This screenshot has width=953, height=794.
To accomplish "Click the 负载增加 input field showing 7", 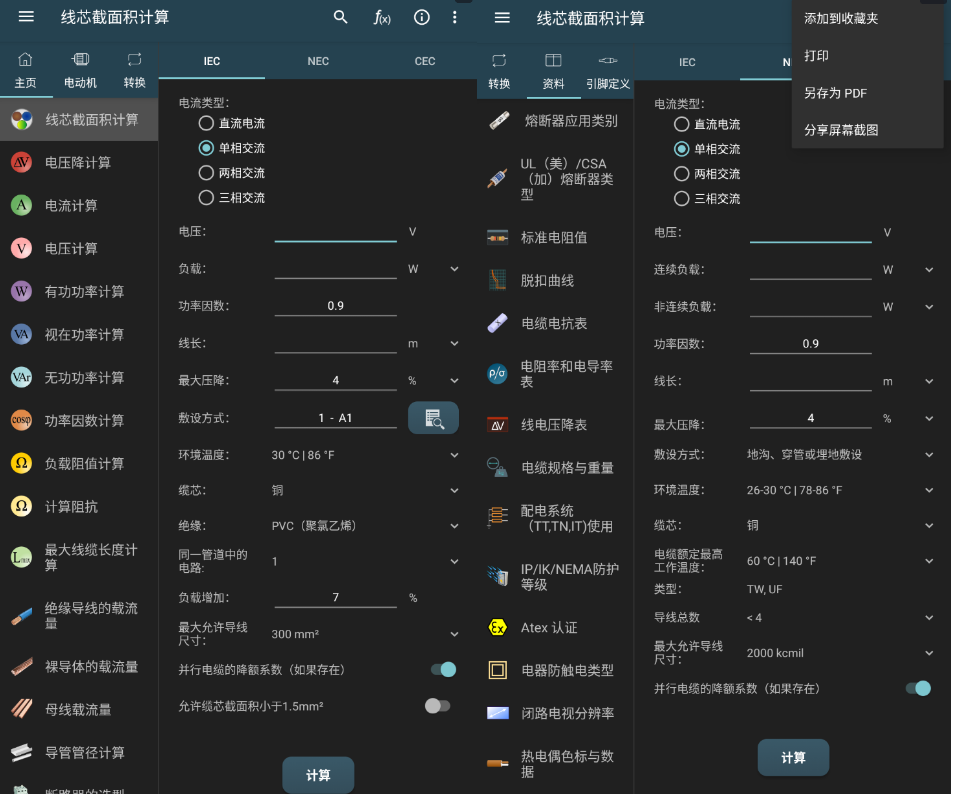I will click(x=336, y=597).
